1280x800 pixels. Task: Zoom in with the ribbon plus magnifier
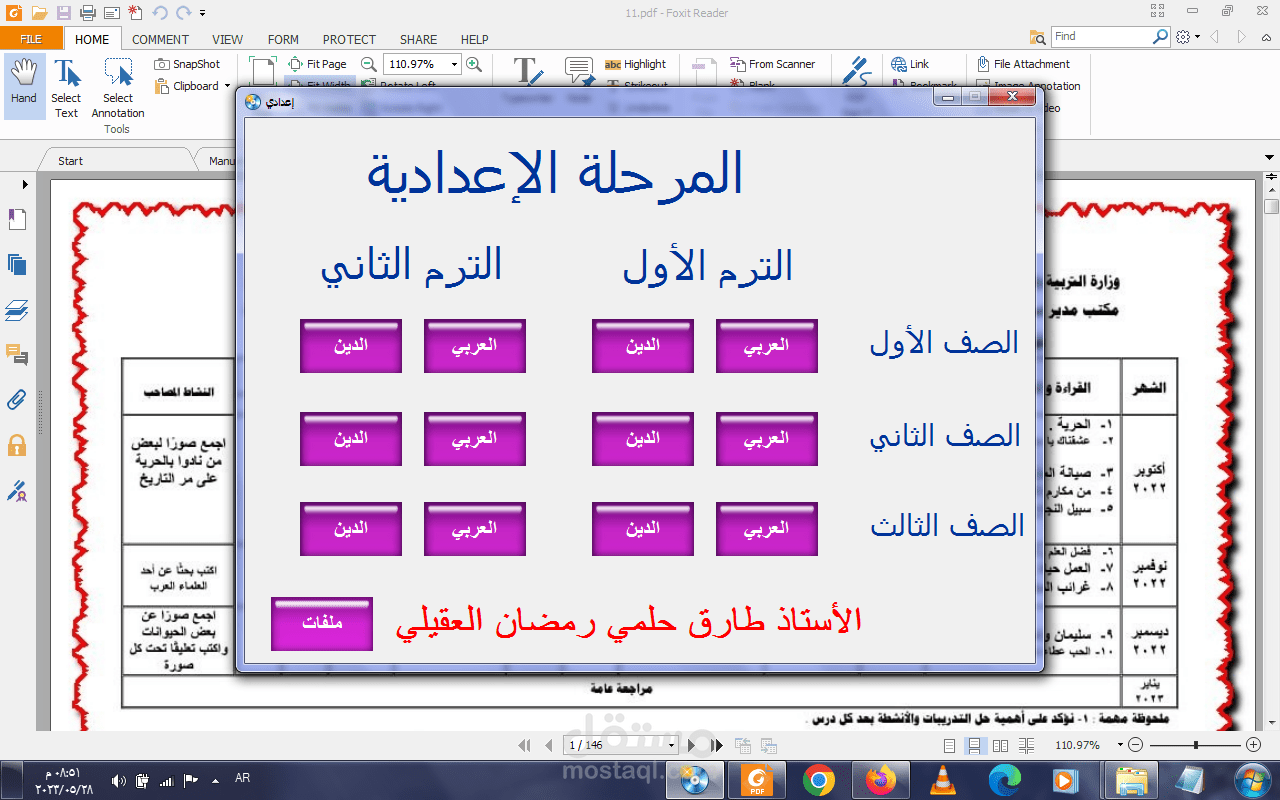[474, 64]
